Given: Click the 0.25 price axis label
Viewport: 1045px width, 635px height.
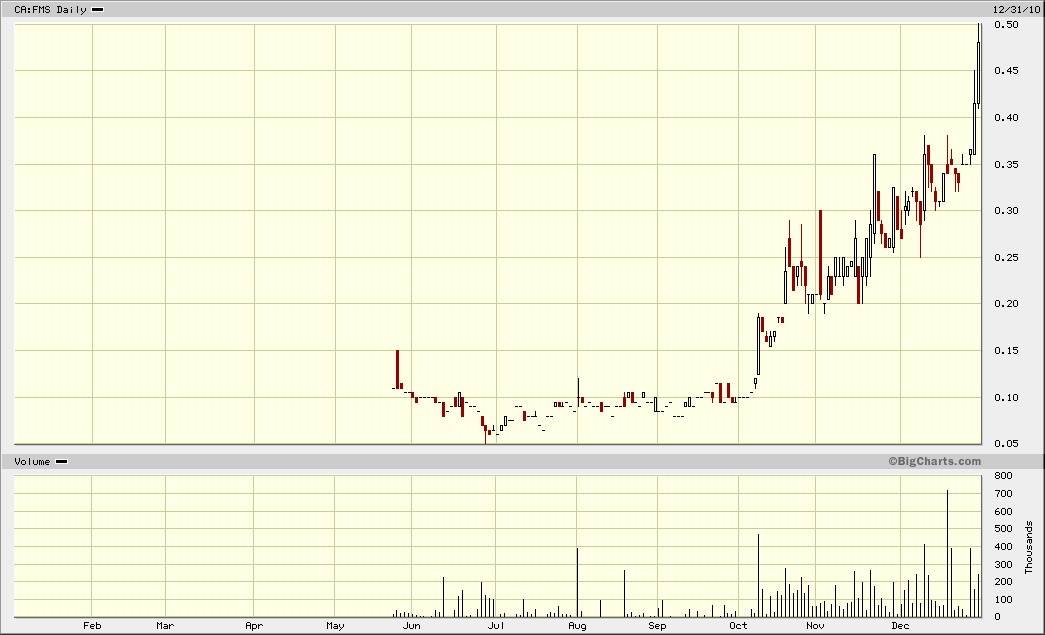Looking at the screenshot, I should [x=1006, y=257].
